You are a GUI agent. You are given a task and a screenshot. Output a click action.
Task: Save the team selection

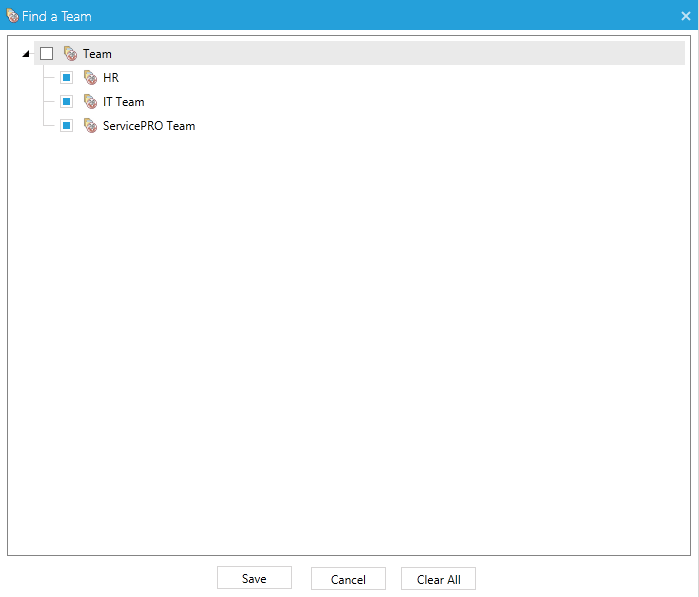coord(254,578)
